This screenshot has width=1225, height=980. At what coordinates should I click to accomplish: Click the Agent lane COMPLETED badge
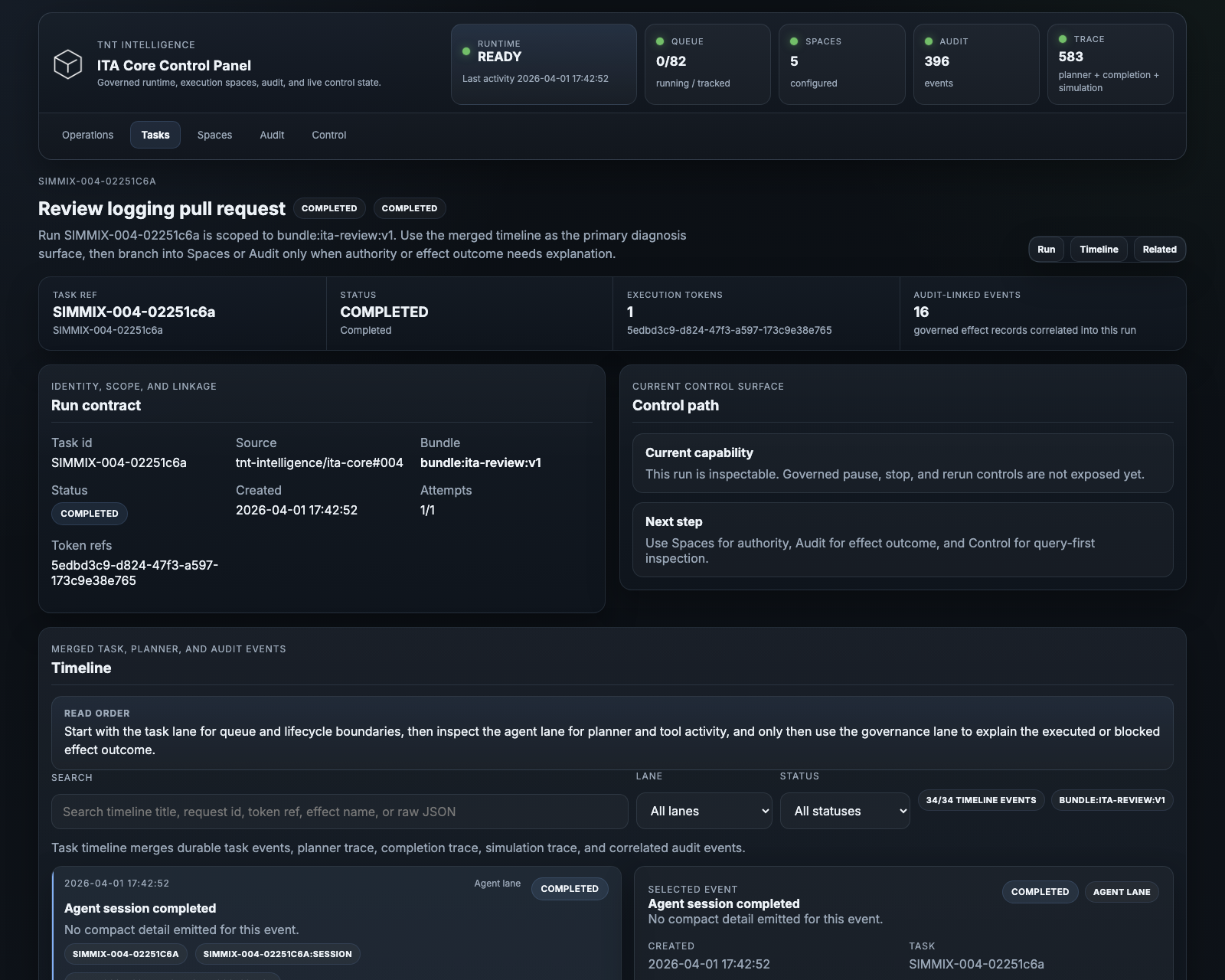tap(570, 888)
